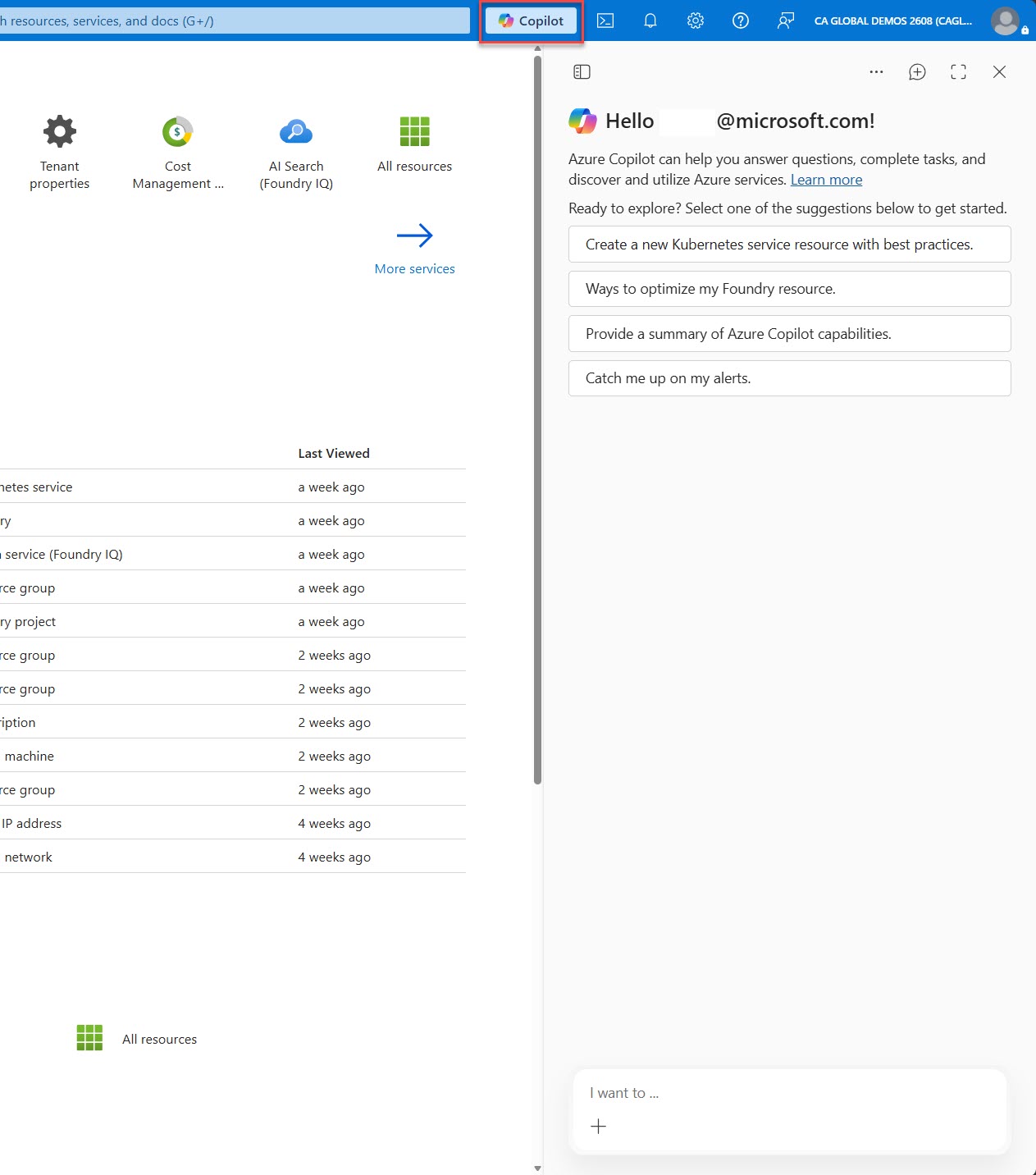
Task: Select 'Create a new Kubernetes service resource' suggestion
Action: [x=789, y=245]
